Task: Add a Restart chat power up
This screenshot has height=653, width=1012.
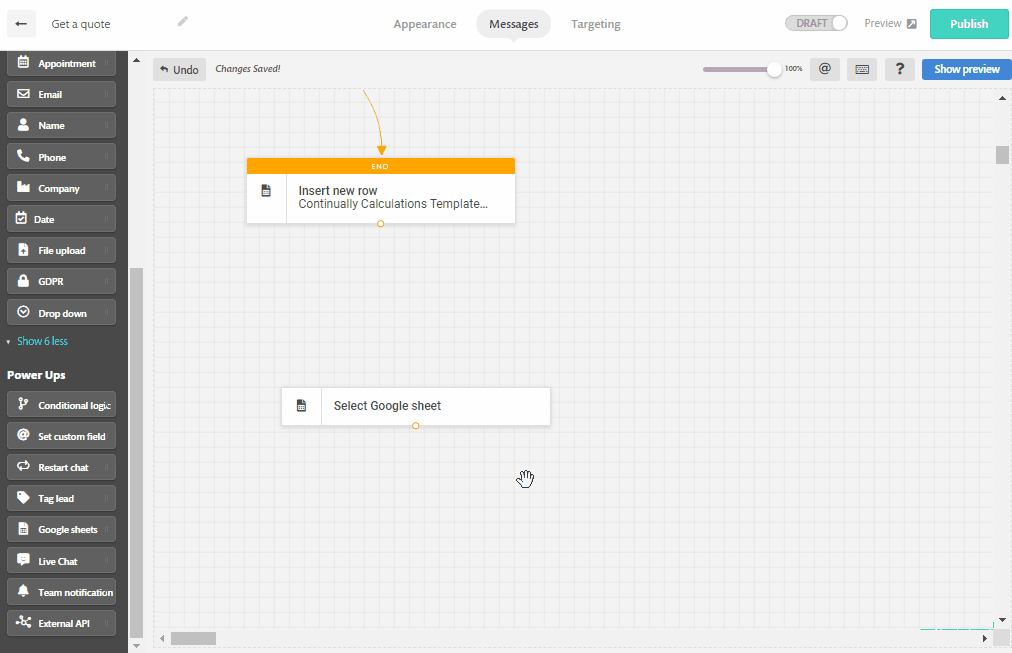Action: coord(61,467)
